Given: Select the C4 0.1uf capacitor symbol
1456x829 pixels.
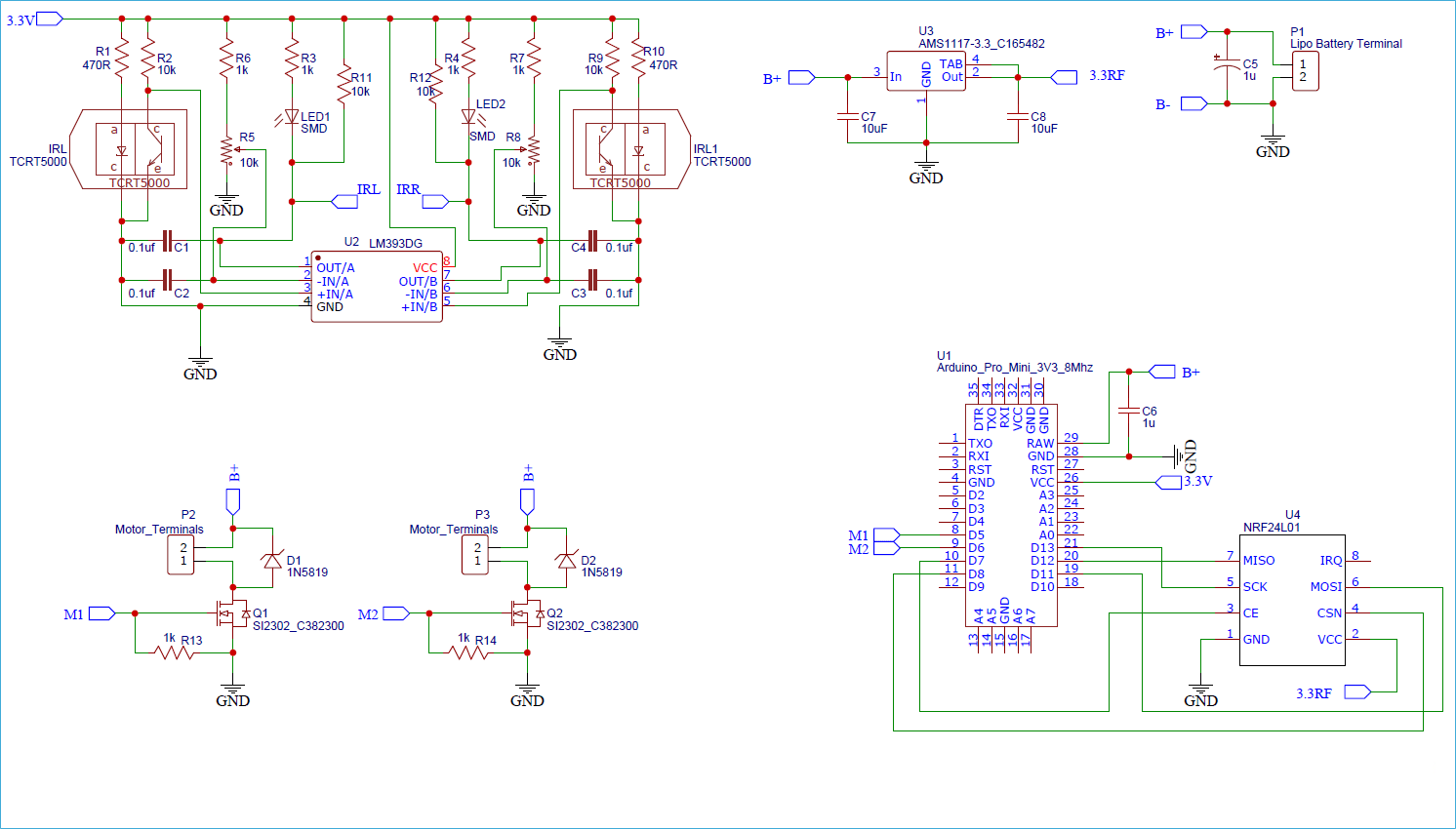Looking at the screenshot, I should 592,240.
